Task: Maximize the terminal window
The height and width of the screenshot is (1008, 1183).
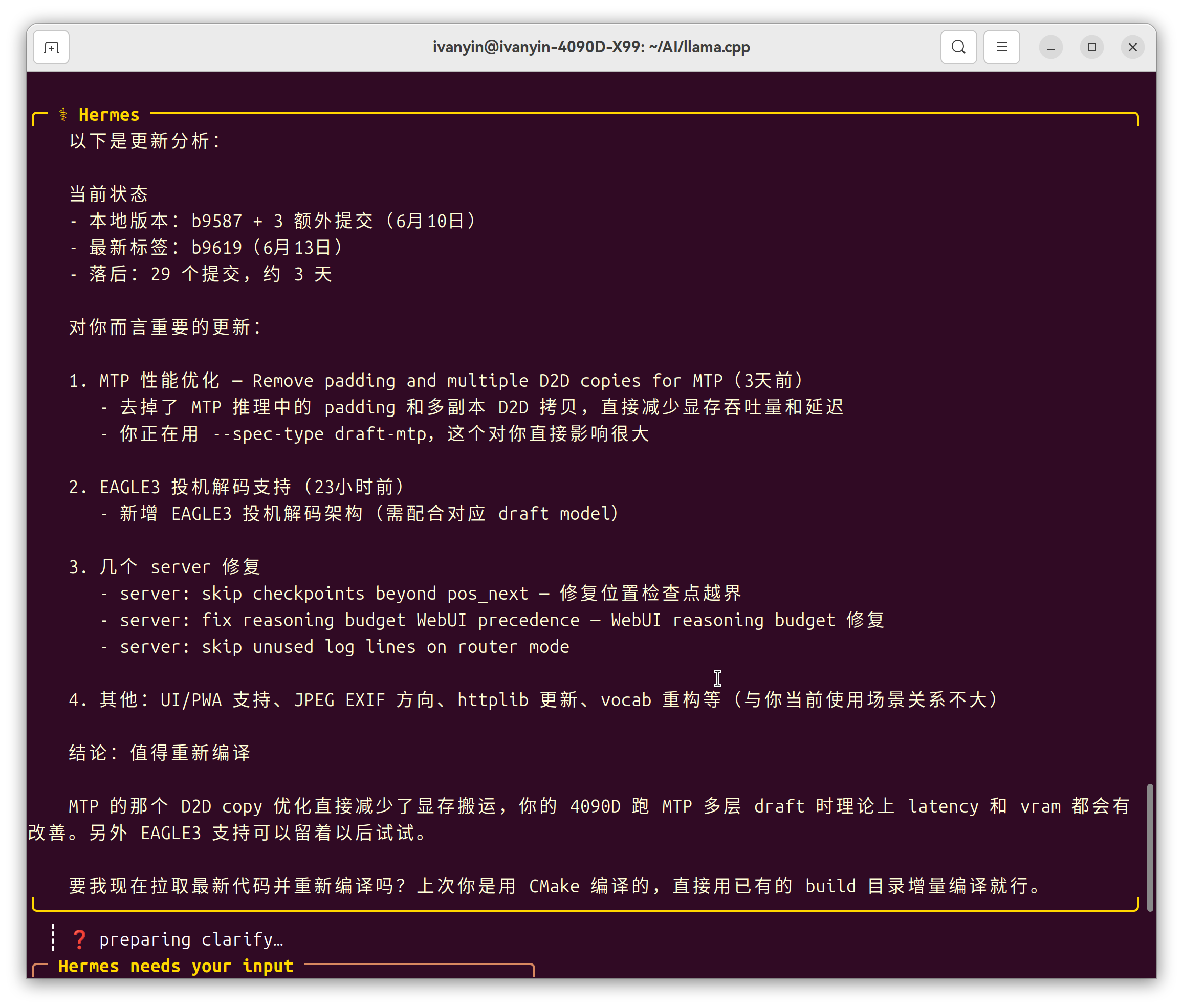Action: coord(1091,48)
